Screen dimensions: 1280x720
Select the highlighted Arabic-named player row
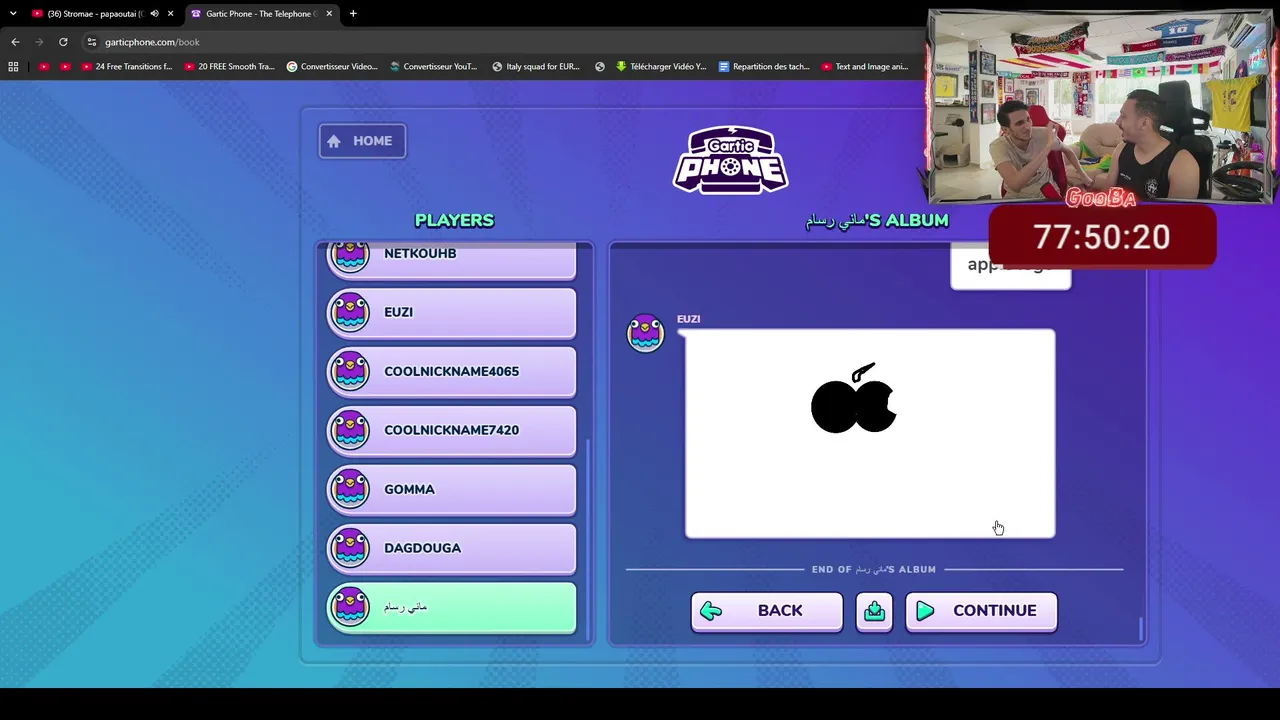click(451, 608)
